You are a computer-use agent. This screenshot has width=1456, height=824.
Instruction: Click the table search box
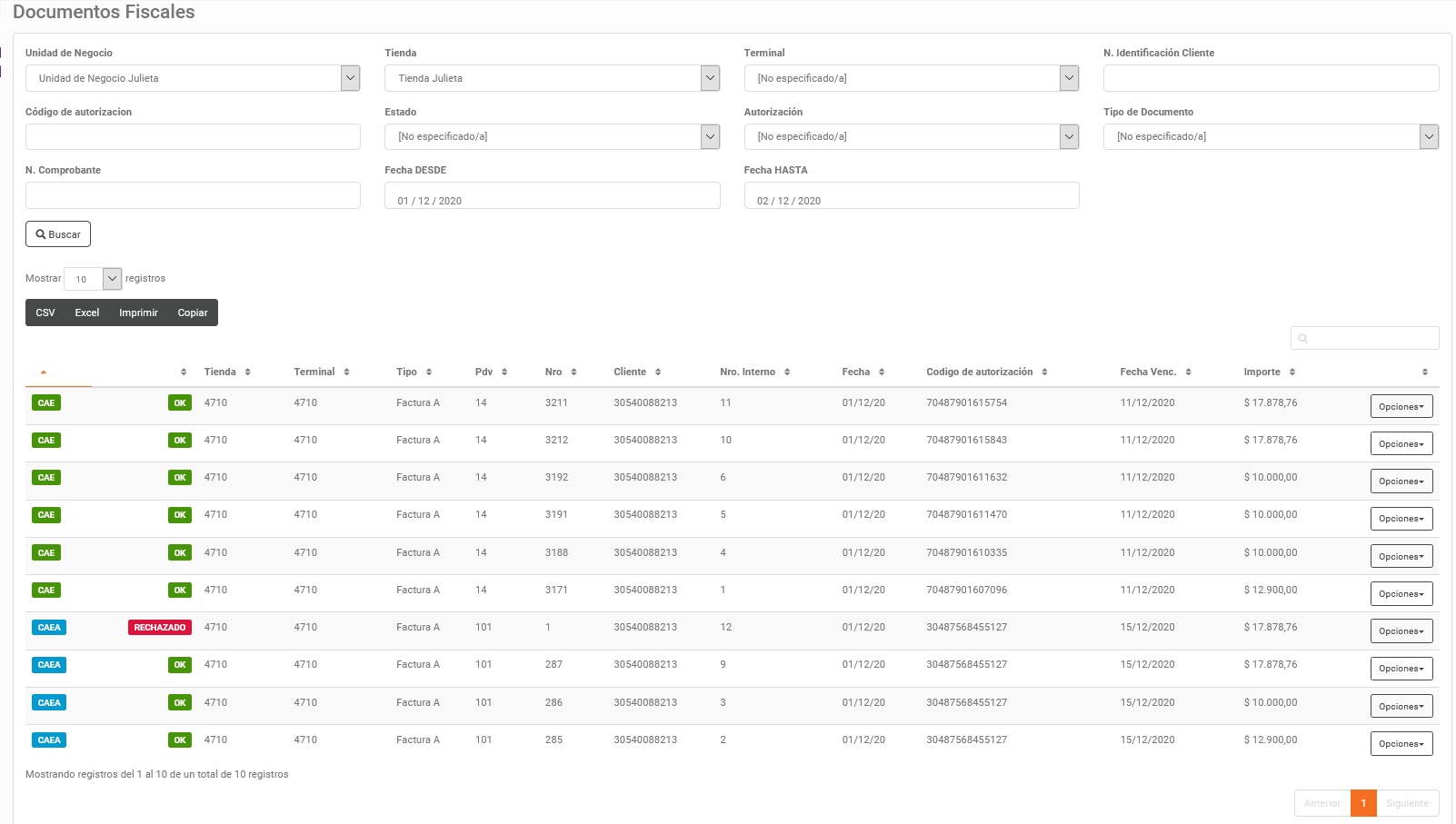click(1364, 338)
